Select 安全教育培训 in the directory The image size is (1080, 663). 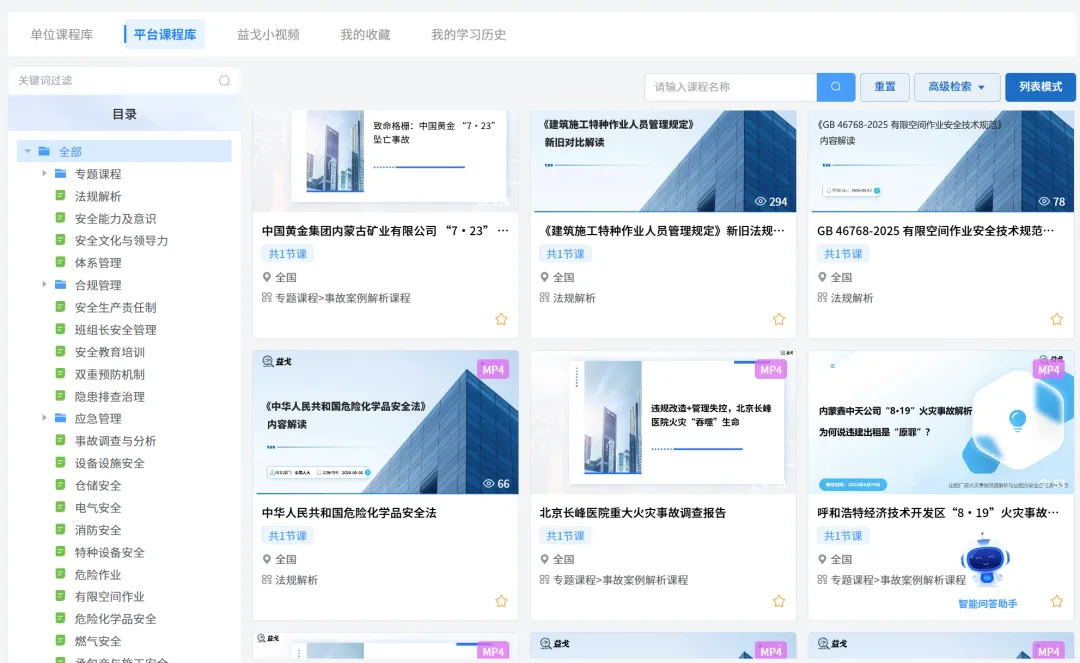coord(110,352)
